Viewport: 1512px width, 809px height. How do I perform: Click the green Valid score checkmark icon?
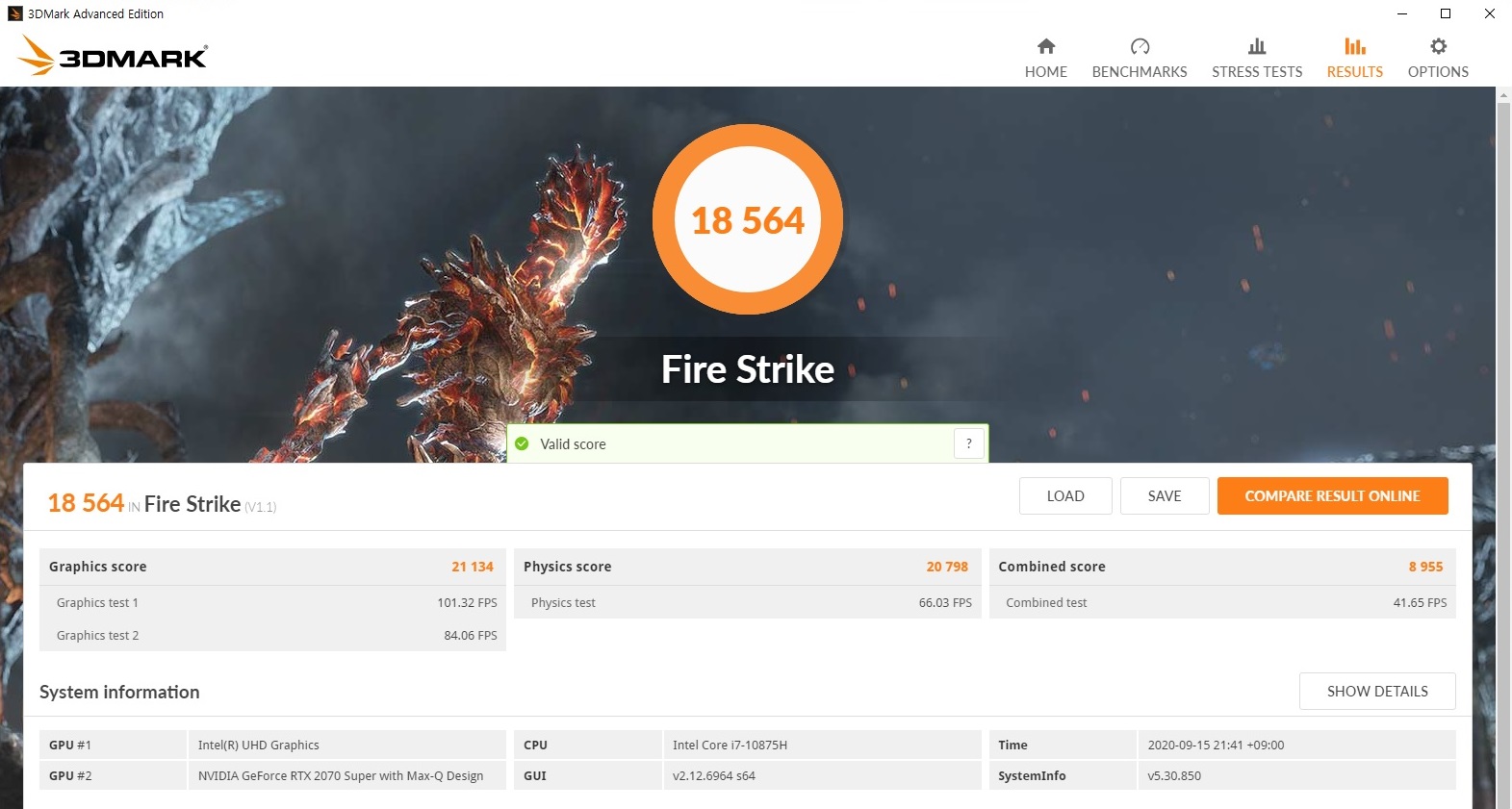pos(522,443)
